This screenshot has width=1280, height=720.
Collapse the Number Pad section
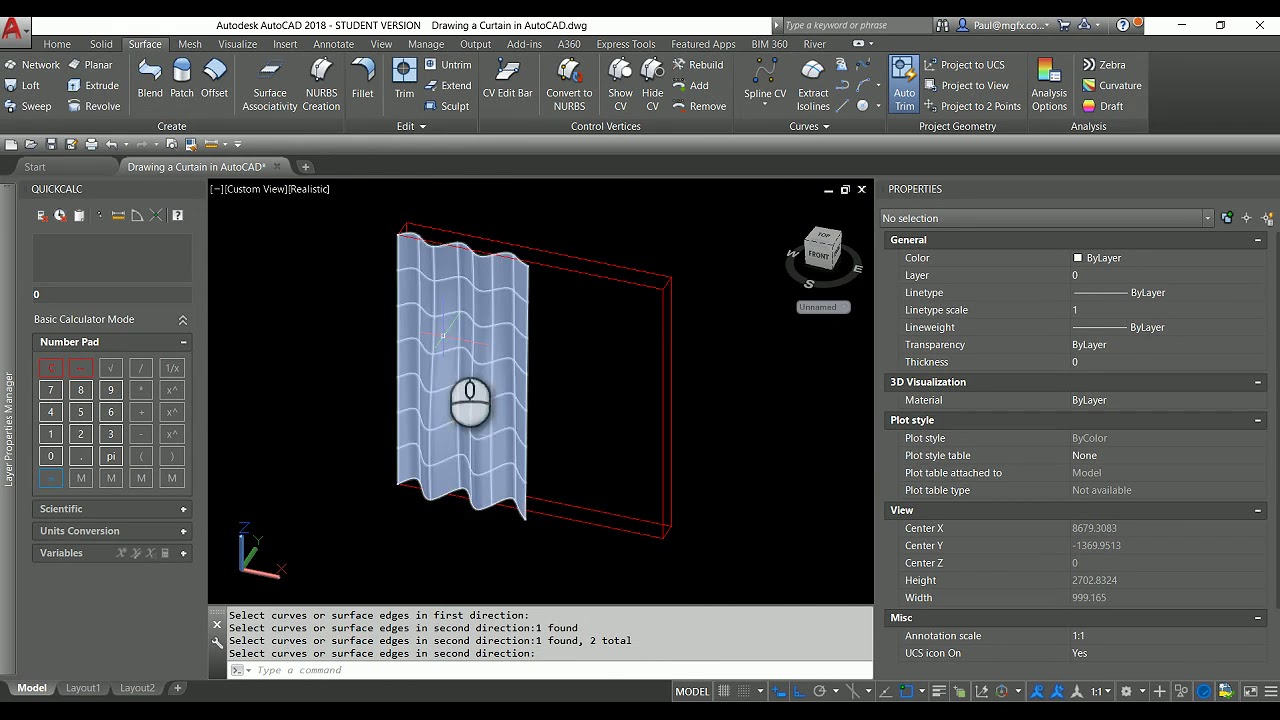[x=183, y=342]
